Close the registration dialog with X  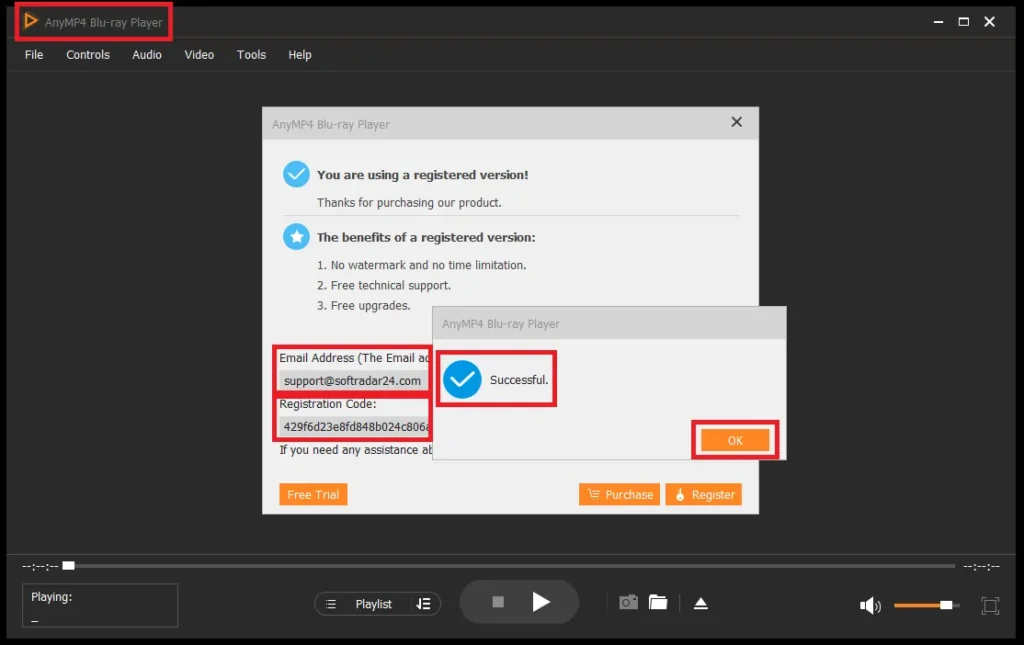point(736,122)
